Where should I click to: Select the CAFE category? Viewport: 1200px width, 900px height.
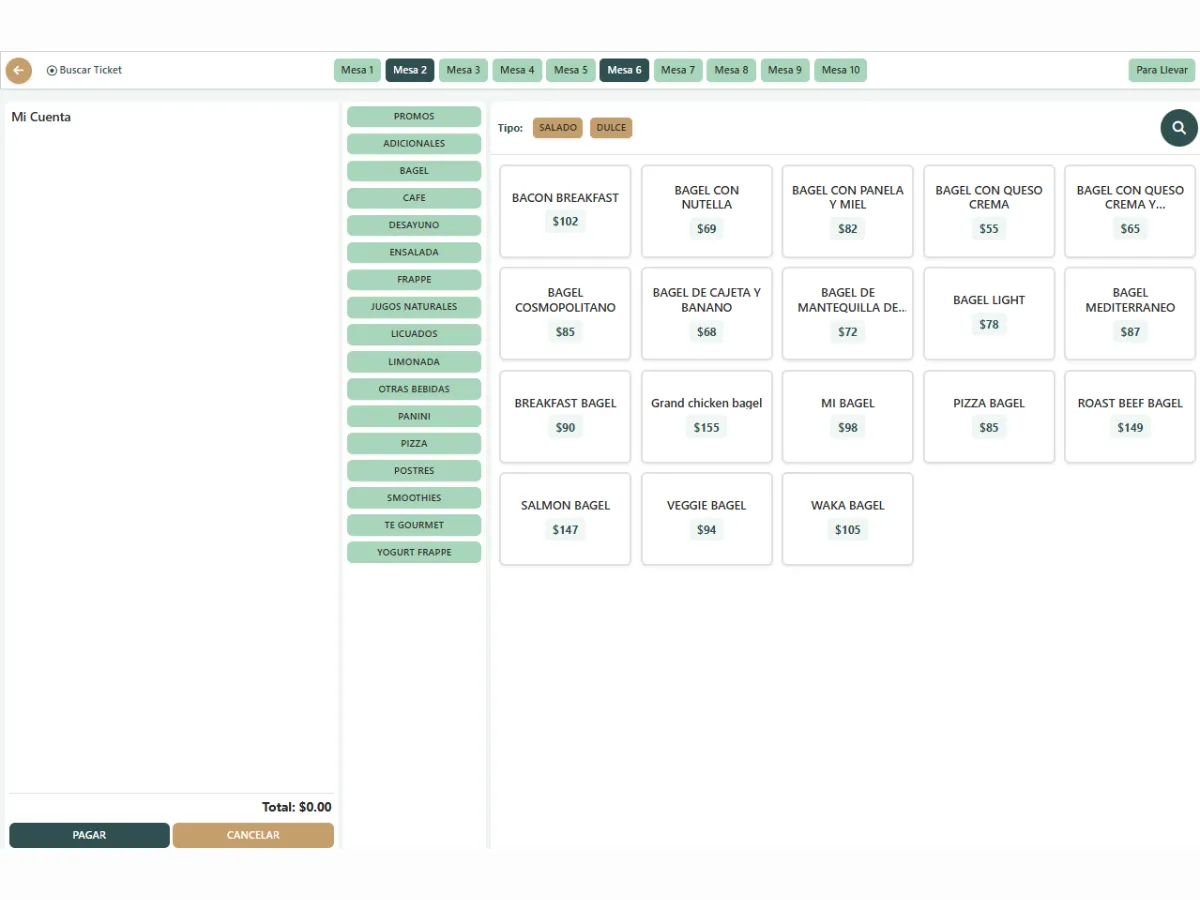pos(414,198)
